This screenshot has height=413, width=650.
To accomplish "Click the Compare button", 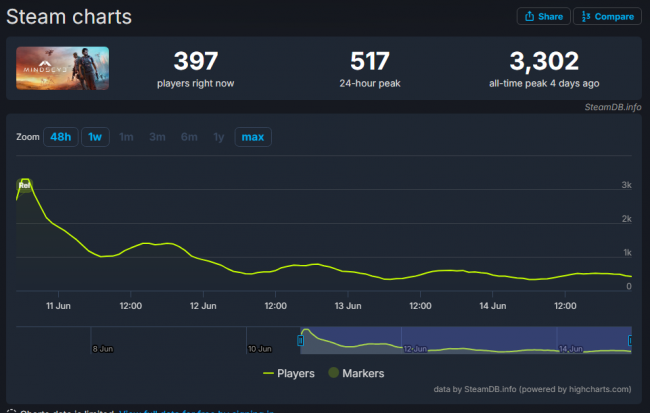I will pos(607,16).
